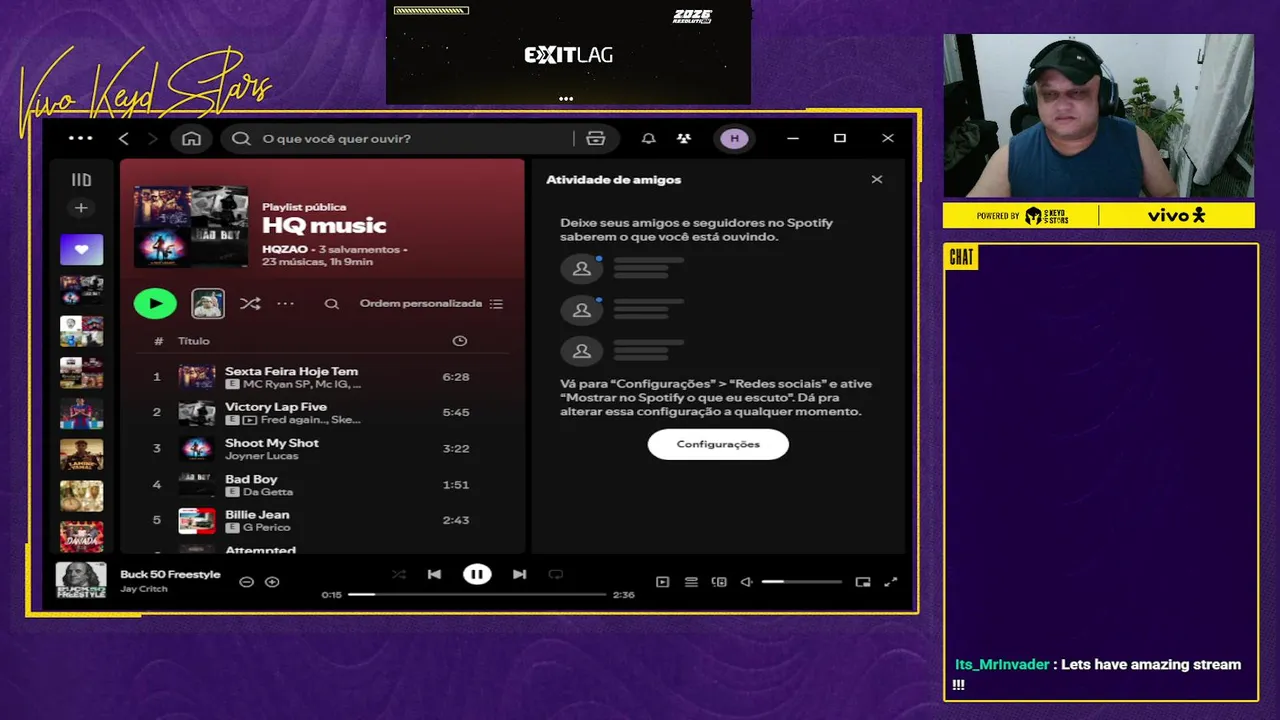Open the Spotify three-dot main menu
Image resolution: width=1280 pixels, height=720 pixels.
pyautogui.click(x=80, y=138)
